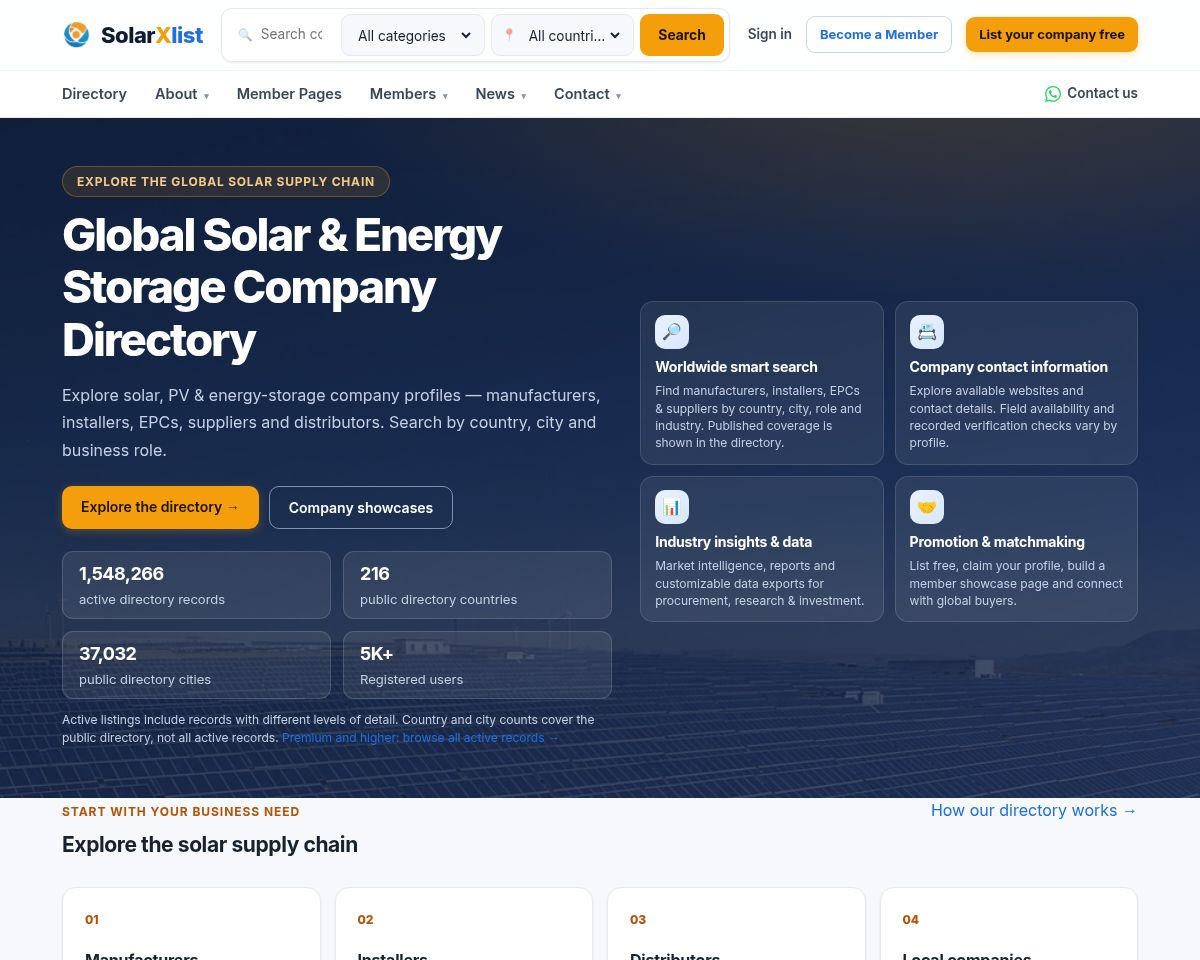
Task: Click Start With Your Business Need label
Action: [x=181, y=812]
